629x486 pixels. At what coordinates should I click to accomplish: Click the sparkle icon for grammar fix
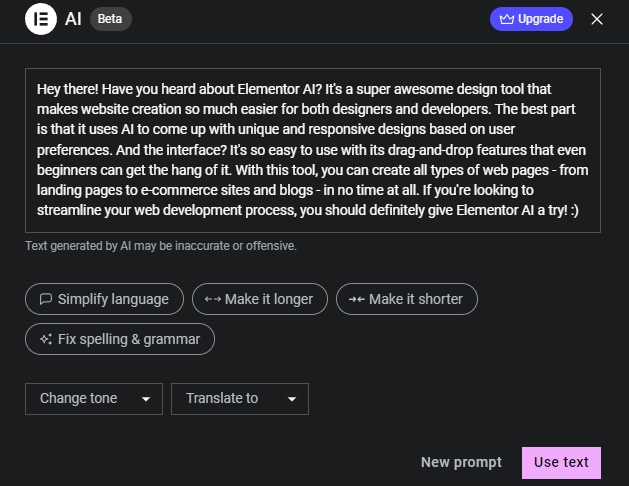tap(45, 339)
